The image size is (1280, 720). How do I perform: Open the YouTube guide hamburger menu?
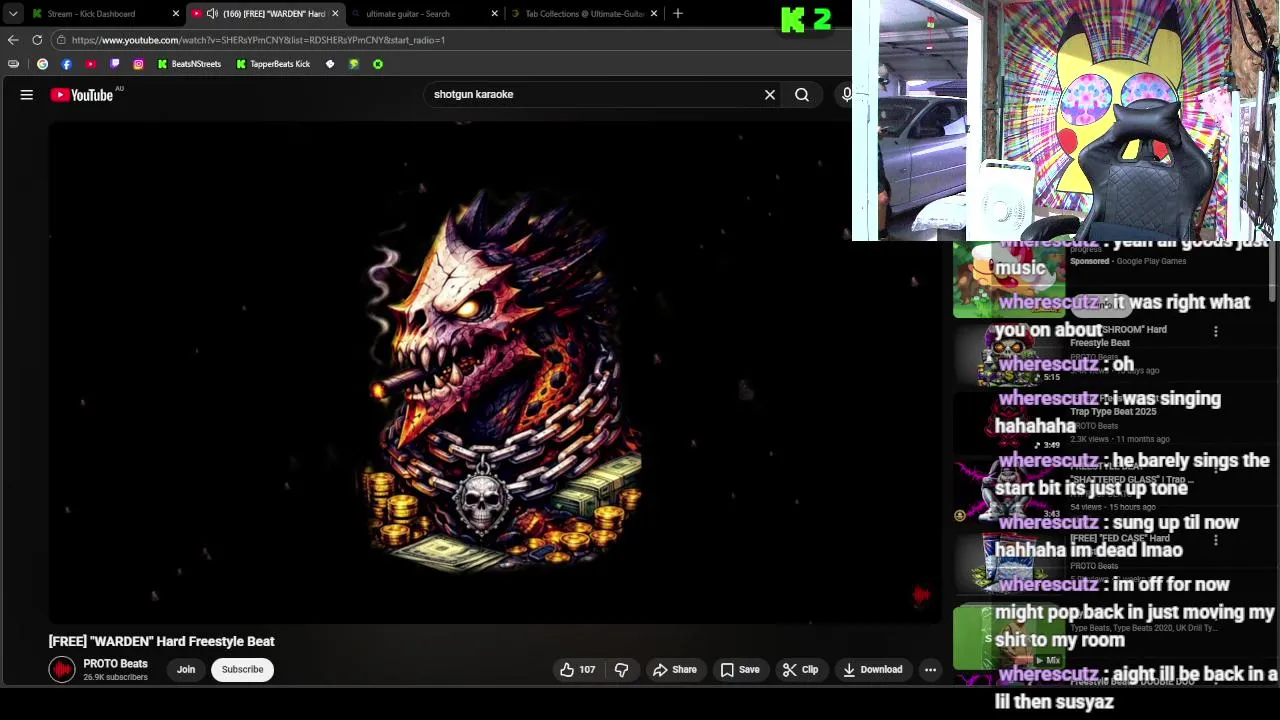tap(27, 95)
